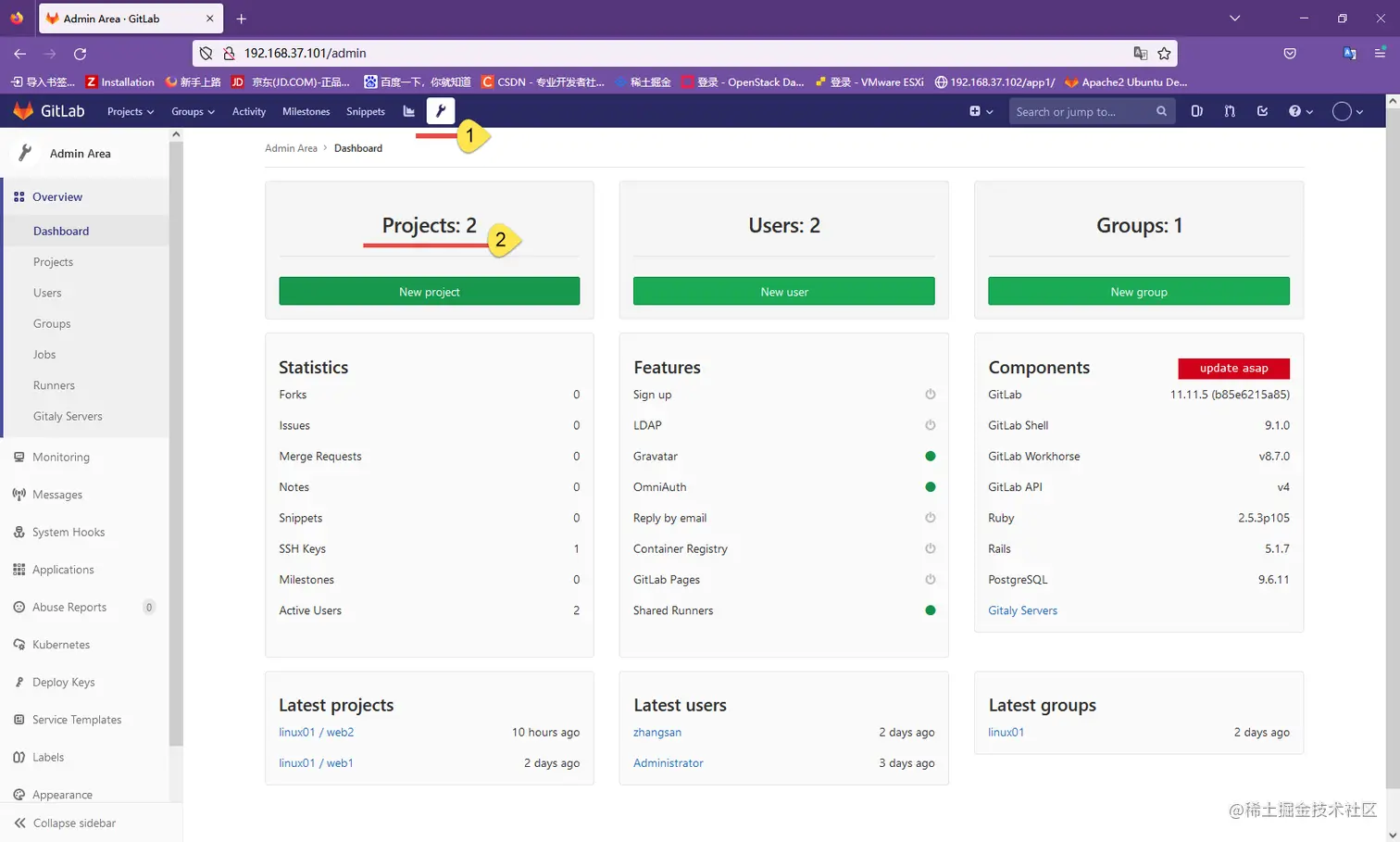Viewport: 1400px width, 842px height.
Task: Open a new browser tab
Action: point(241,19)
